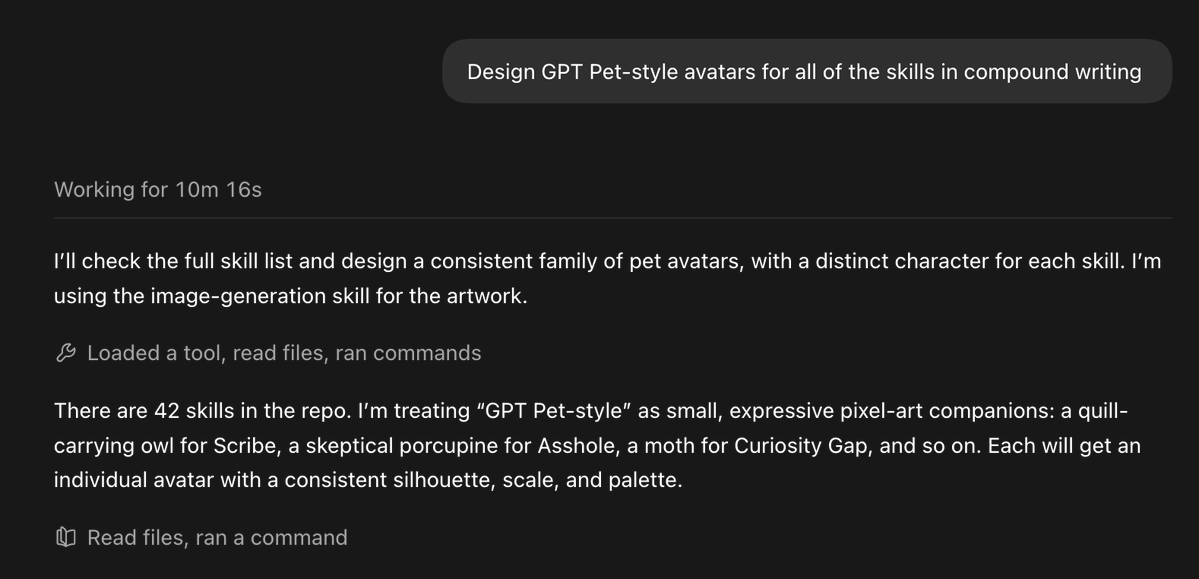Click the ran a command text in the lower summary
The height and width of the screenshot is (579, 1199).
[x=271, y=537]
